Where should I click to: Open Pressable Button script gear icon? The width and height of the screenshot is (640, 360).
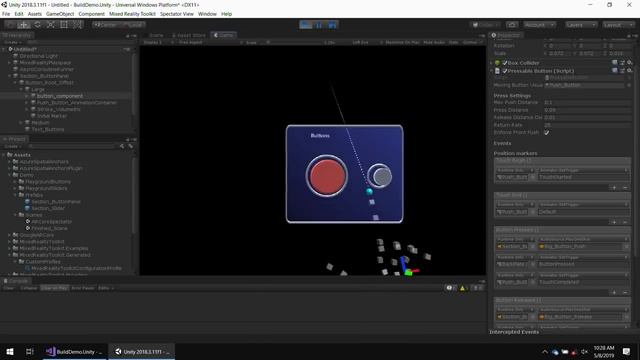pyautogui.click(x=630, y=70)
